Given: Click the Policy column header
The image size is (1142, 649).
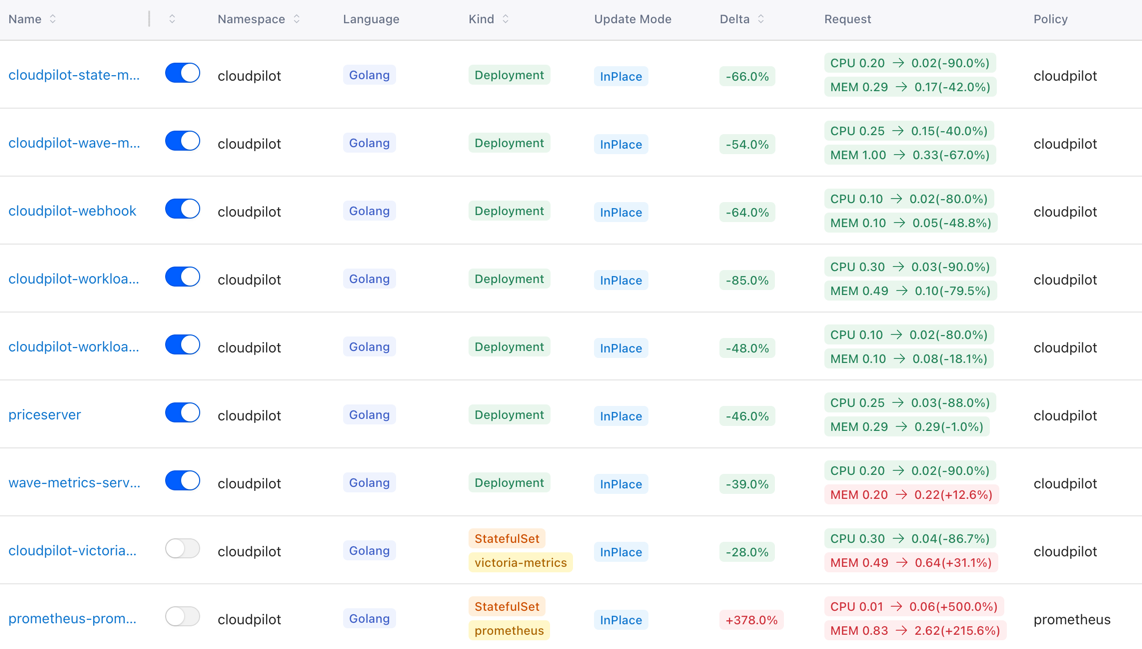Looking at the screenshot, I should coord(1050,18).
